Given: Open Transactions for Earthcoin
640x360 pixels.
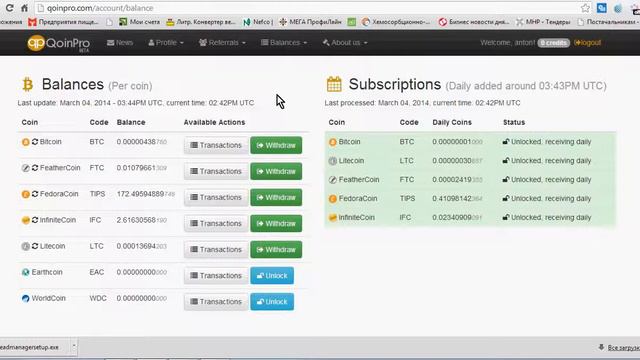Looking at the screenshot, I should (216, 276).
